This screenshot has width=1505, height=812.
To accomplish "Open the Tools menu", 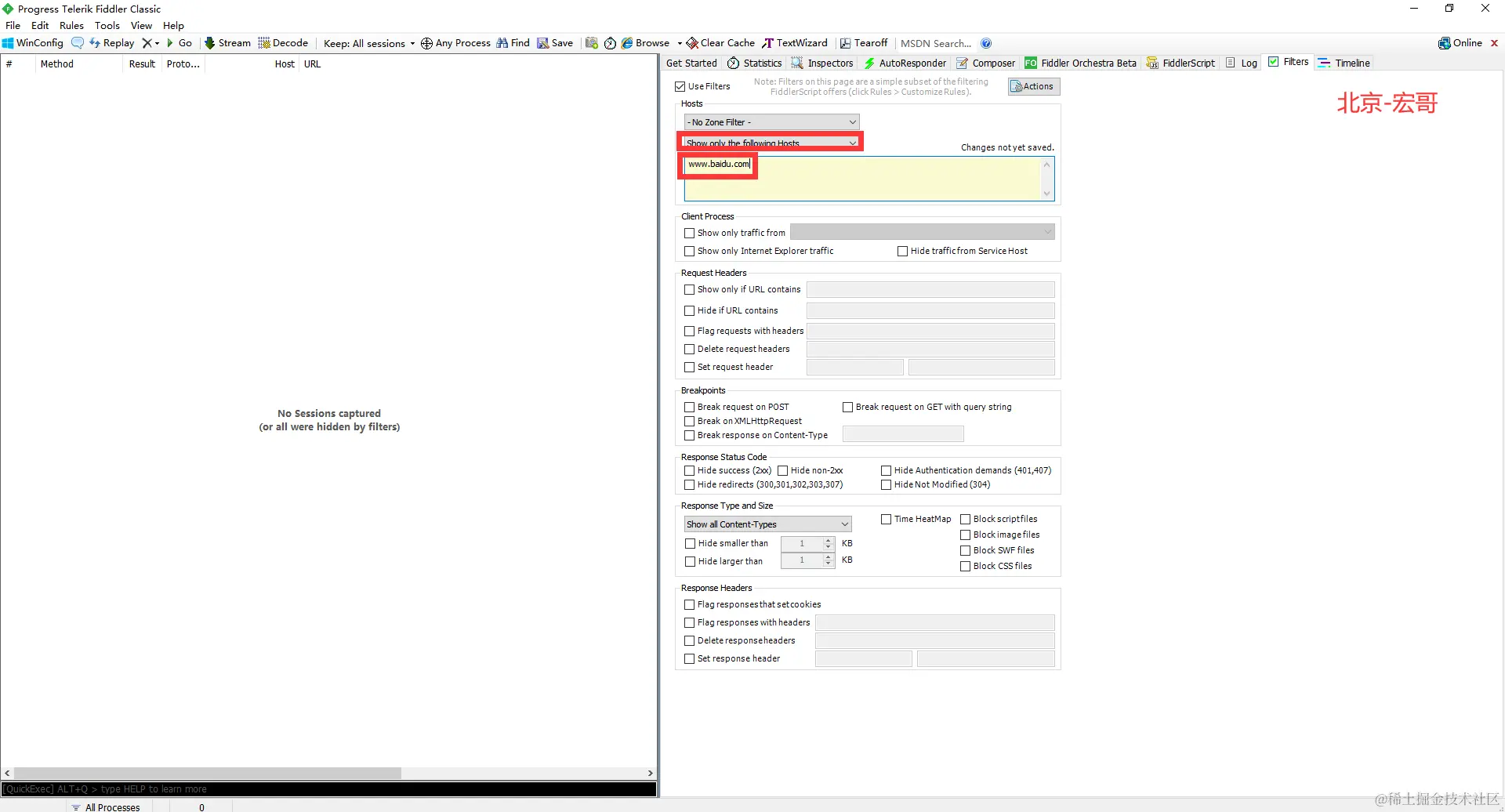I will (x=107, y=25).
